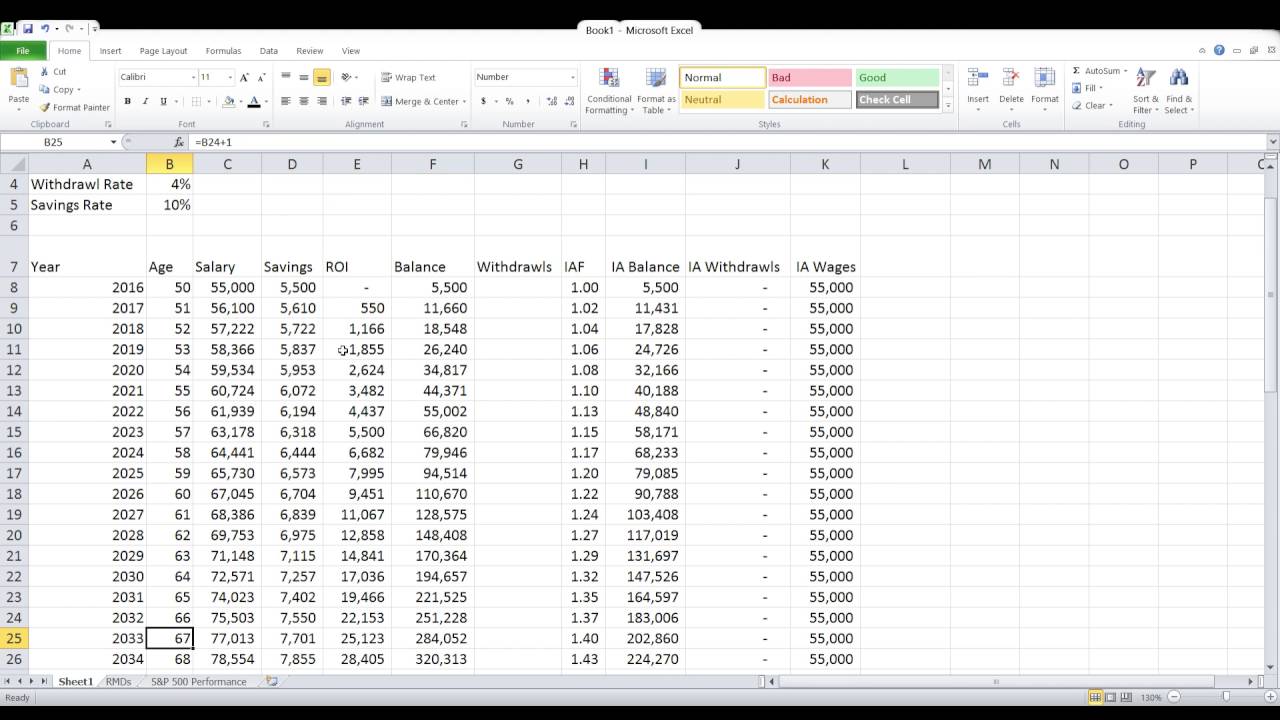Switch to the Insert ribbon tab
1280x720 pixels.
(x=110, y=51)
